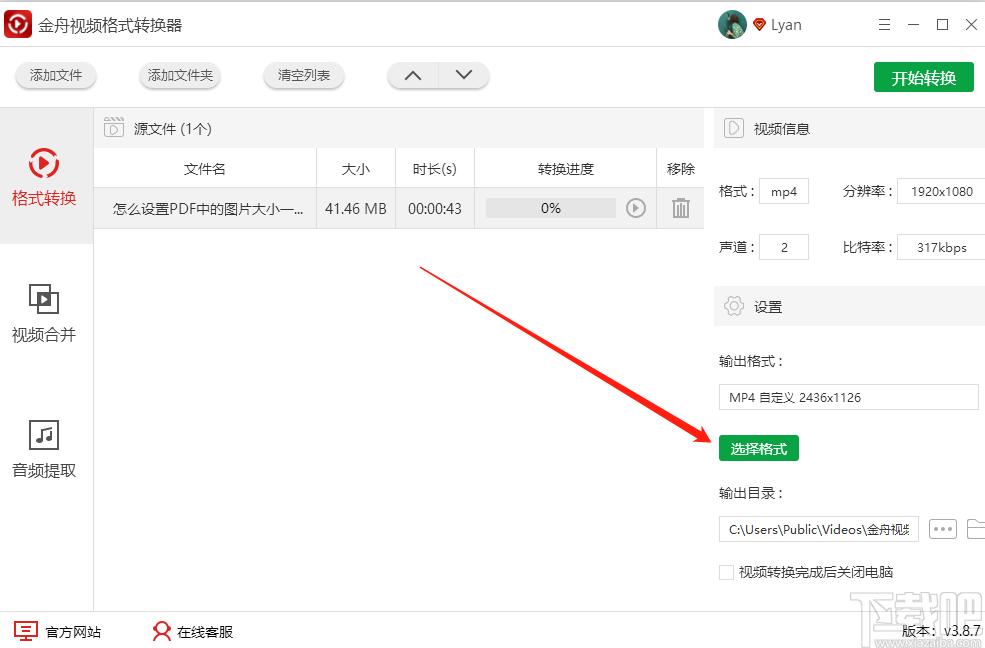Maximize the converter window

click(x=942, y=24)
